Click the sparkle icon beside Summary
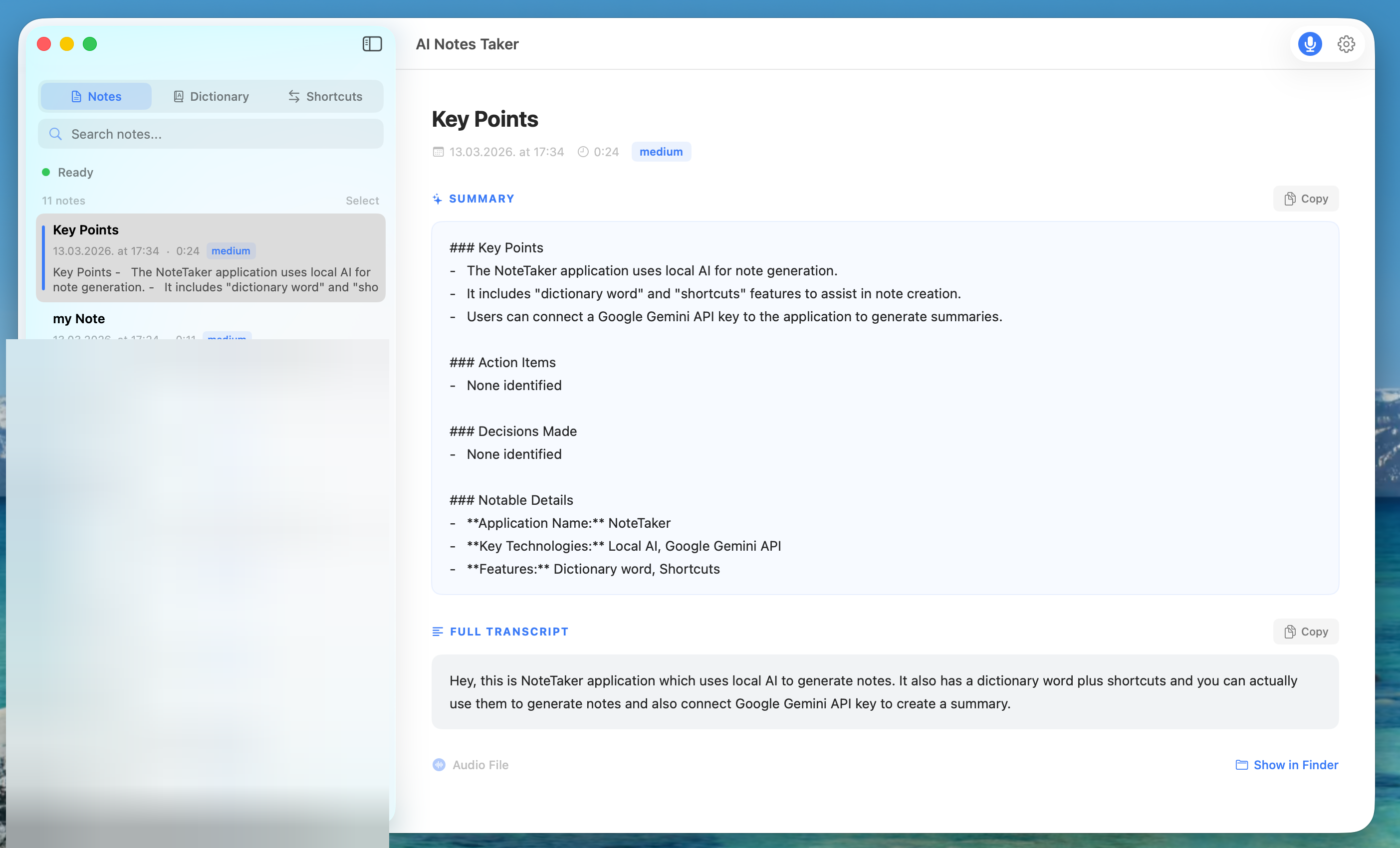This screenshot has width=1400, height=848. pos(437,199)
